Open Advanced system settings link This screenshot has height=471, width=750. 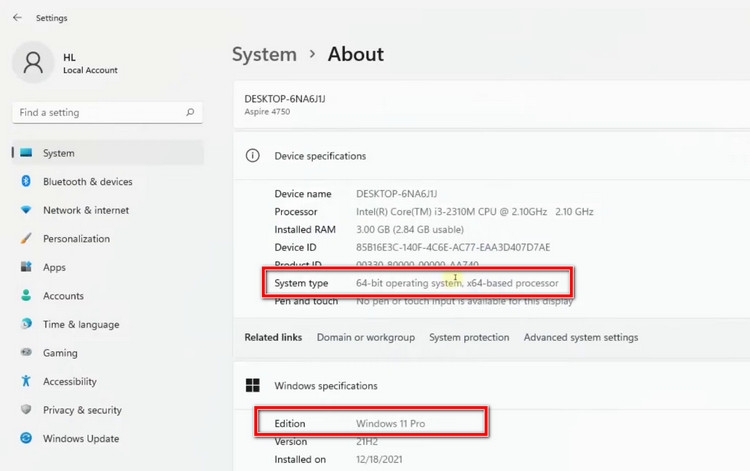581,337
